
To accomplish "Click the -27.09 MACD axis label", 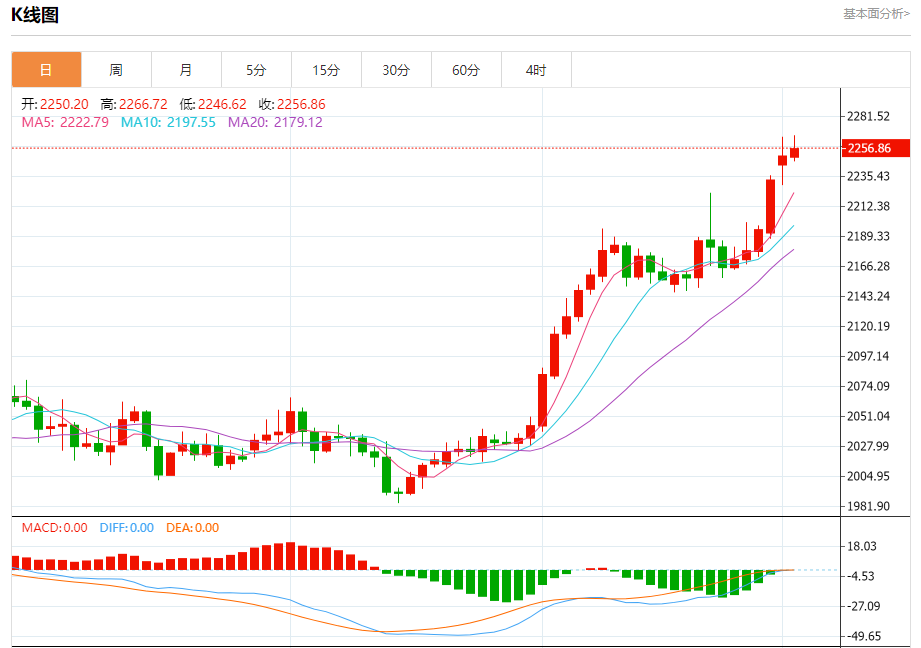I will coord(863,606).
